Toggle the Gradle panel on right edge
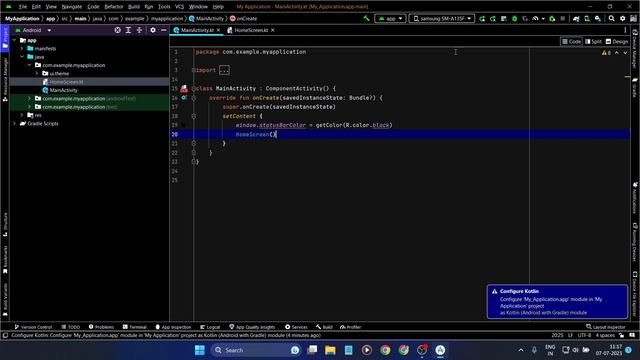 point(635,87)
